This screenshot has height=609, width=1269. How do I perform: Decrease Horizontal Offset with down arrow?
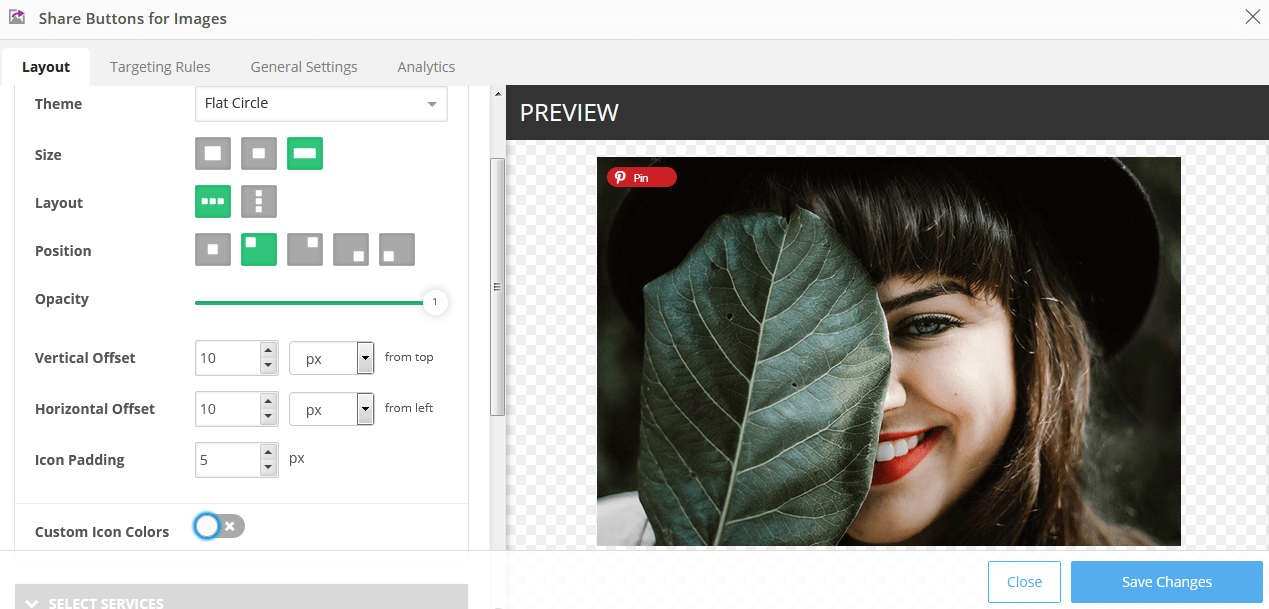pos(268,417)
